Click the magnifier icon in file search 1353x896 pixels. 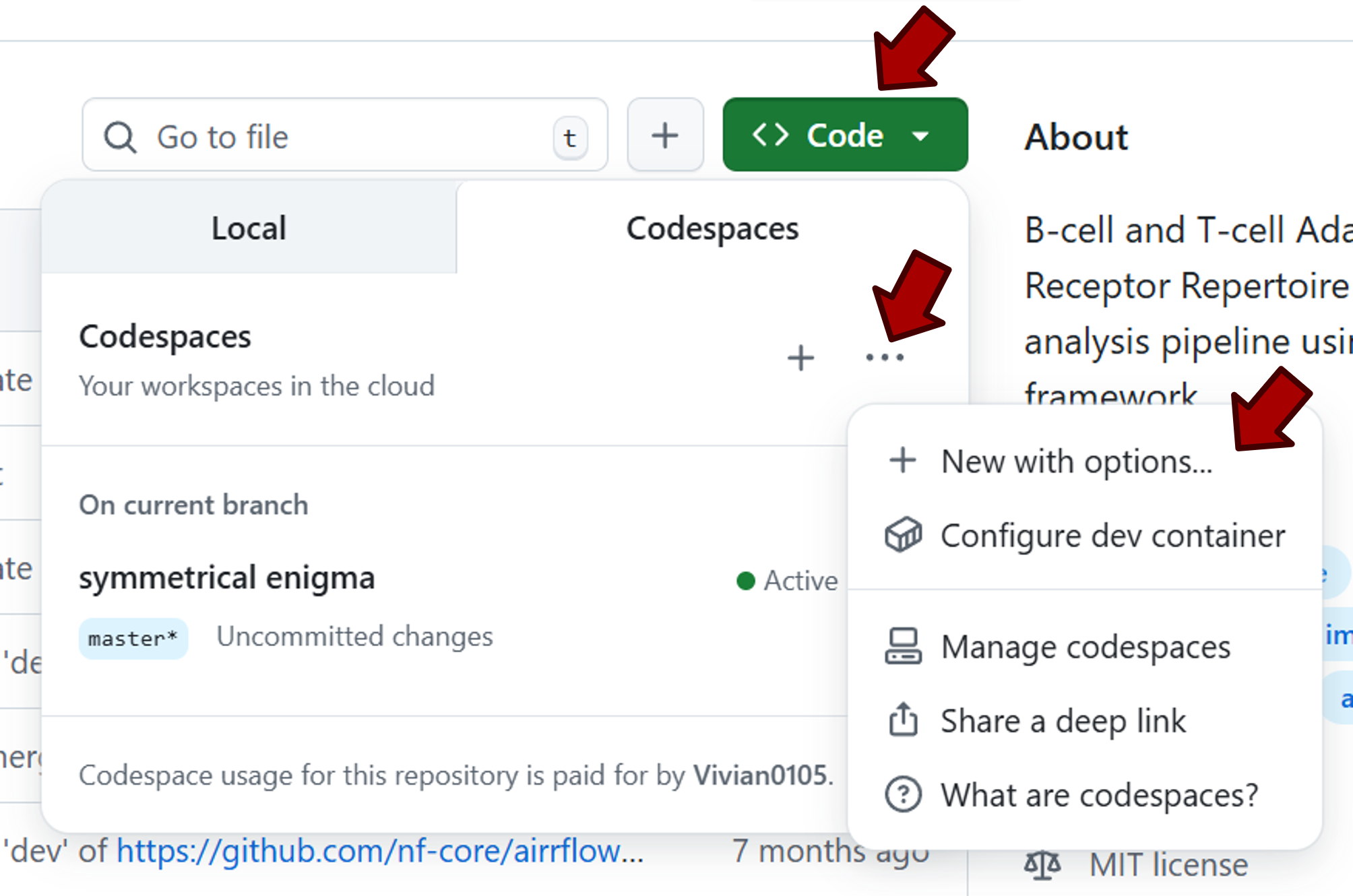coord(121,137)
